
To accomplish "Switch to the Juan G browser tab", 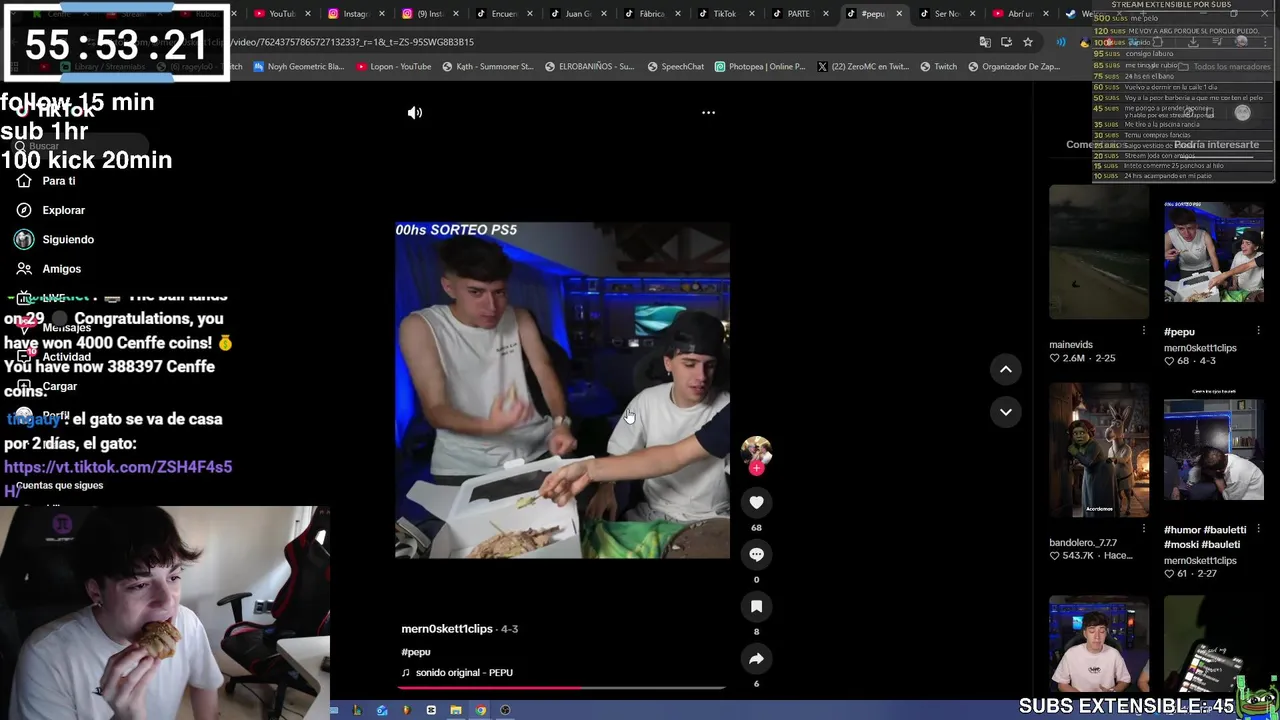I will pyautogui.click(x=578, y=14).
